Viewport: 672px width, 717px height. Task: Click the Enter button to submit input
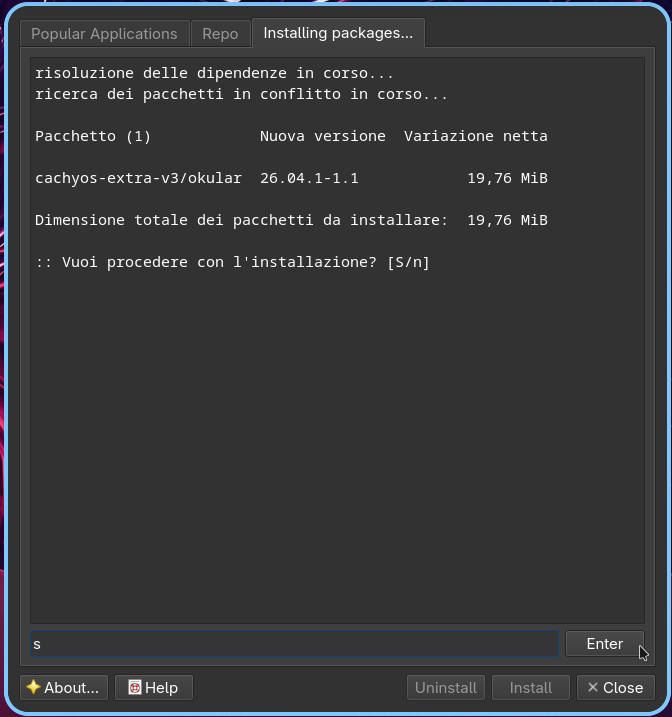[604, 644]
